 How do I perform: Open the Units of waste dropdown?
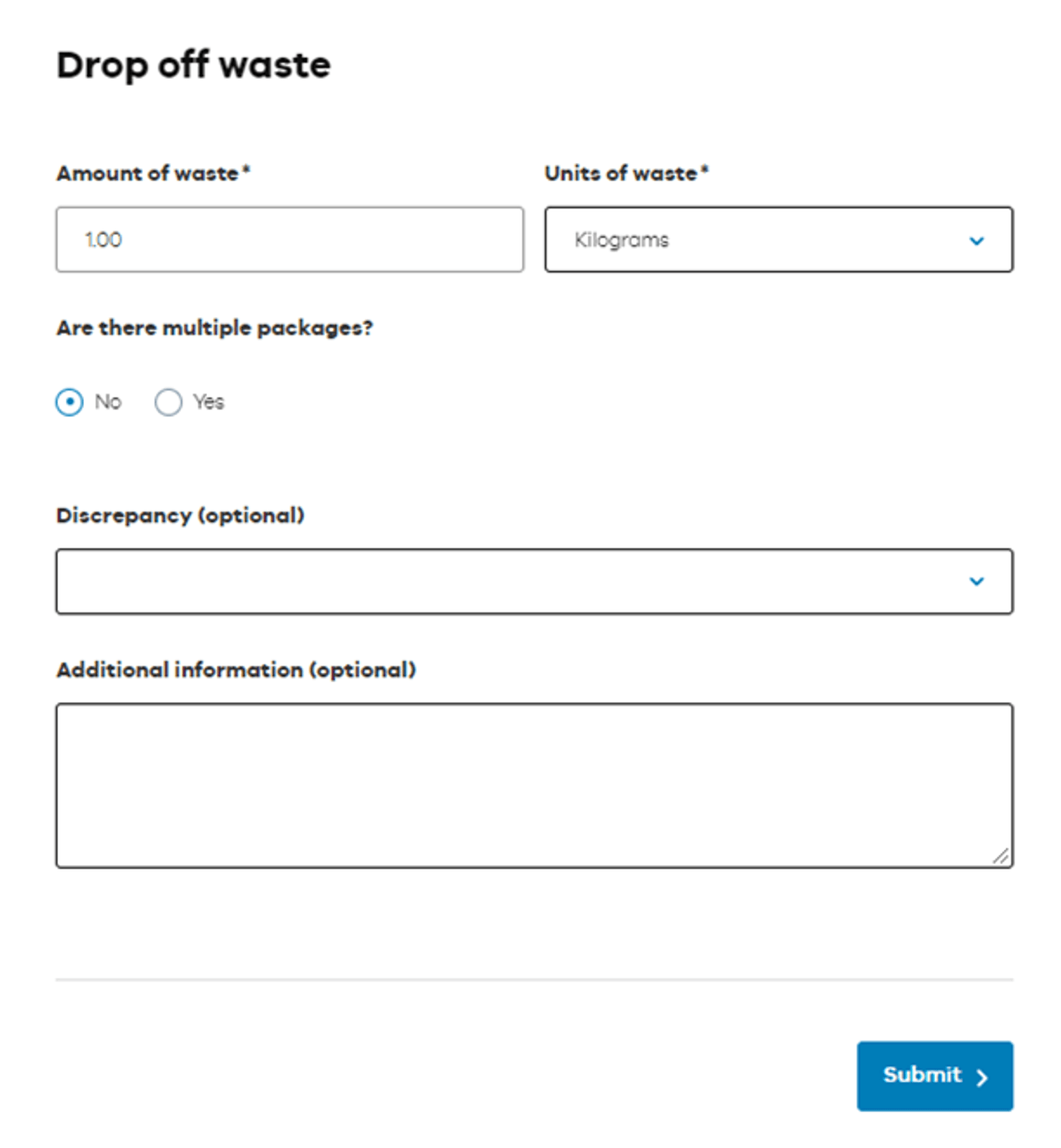779,240
